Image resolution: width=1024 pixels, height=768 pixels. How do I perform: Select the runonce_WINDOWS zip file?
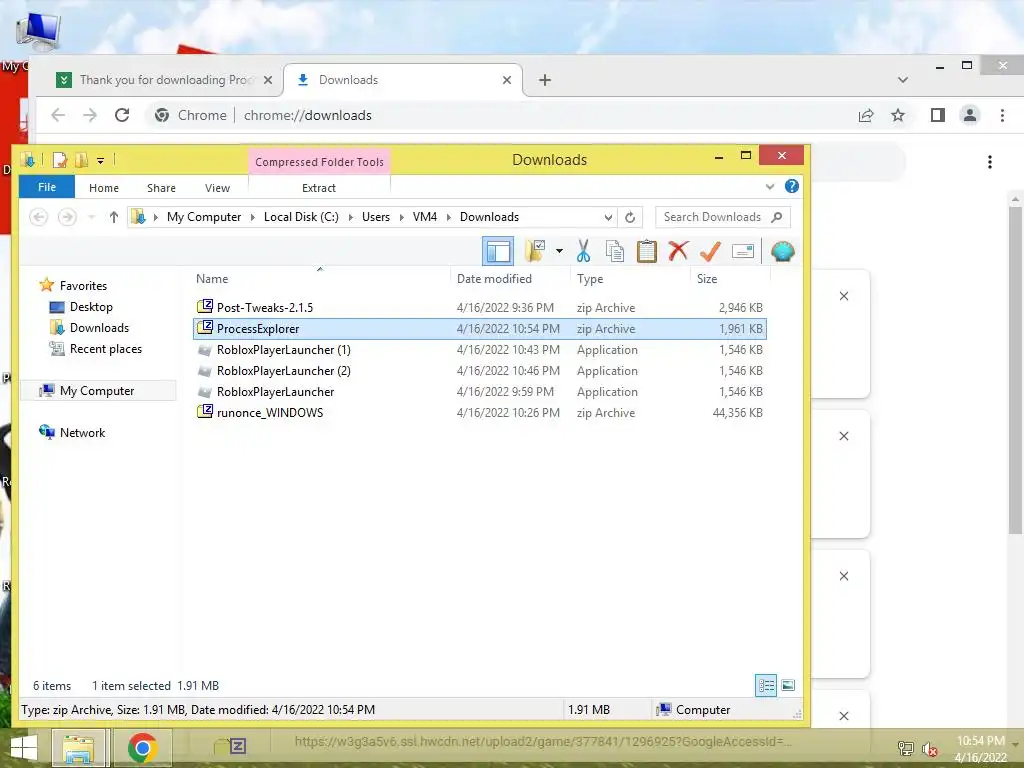pyautogui.click(x=480, y=412)
